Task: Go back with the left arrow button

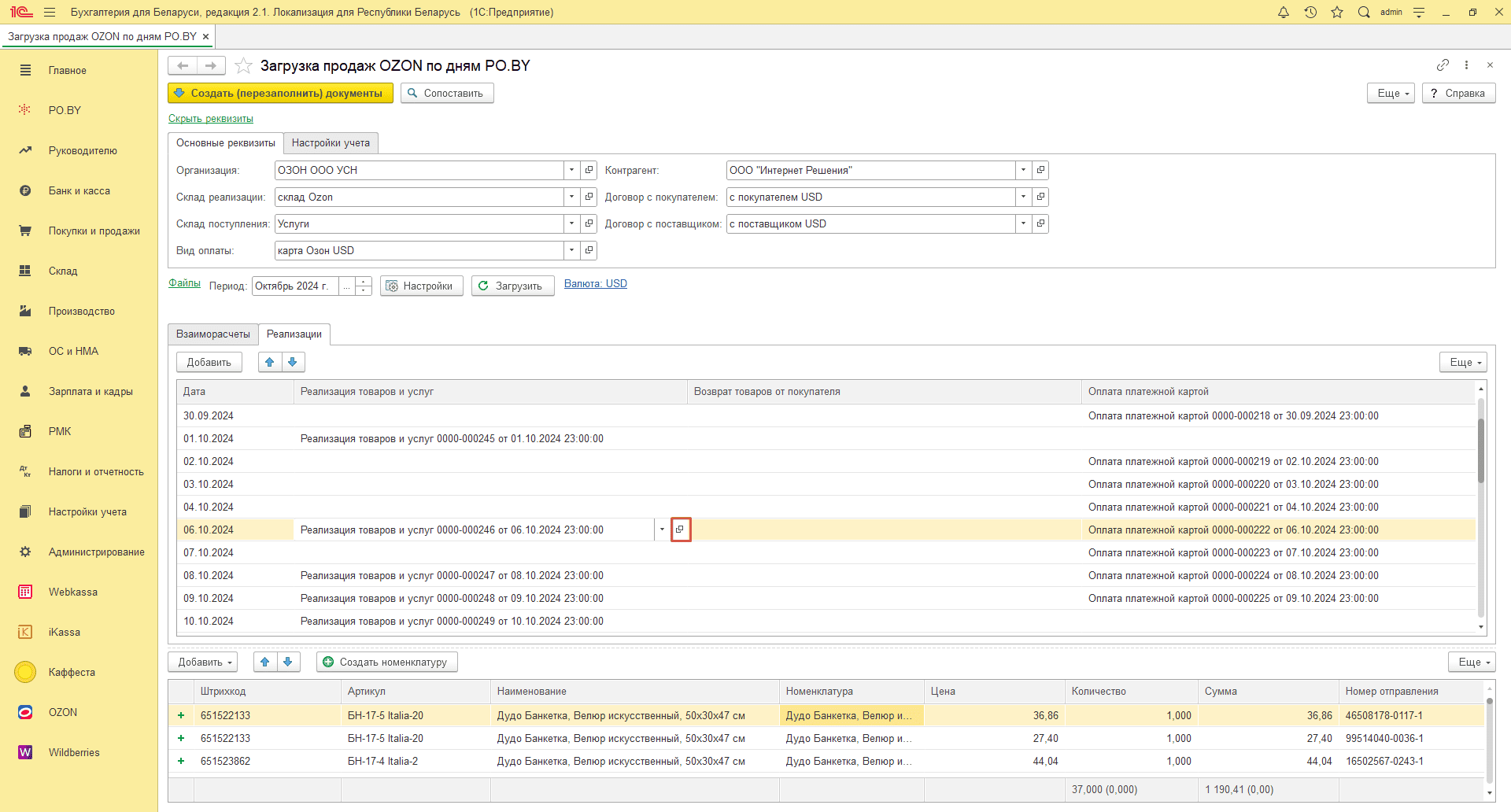Action: tap(183, 65)
